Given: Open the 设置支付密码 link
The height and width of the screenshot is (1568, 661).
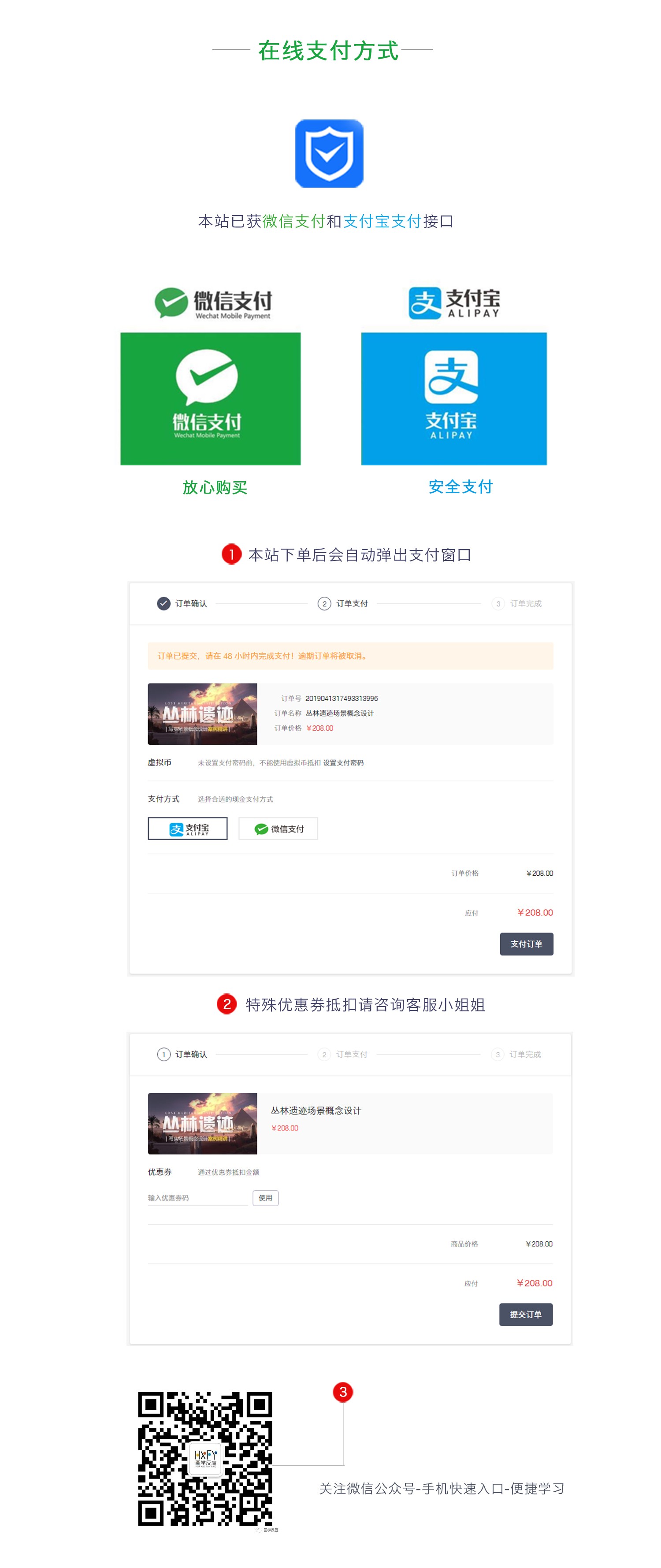Looking at the screenshot, I should coord(343,763).
